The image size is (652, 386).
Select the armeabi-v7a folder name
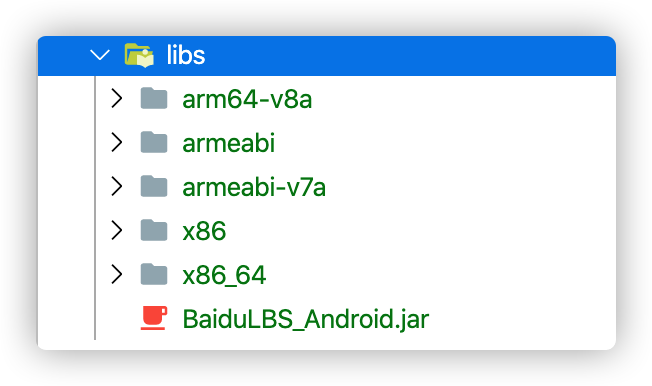254,187
